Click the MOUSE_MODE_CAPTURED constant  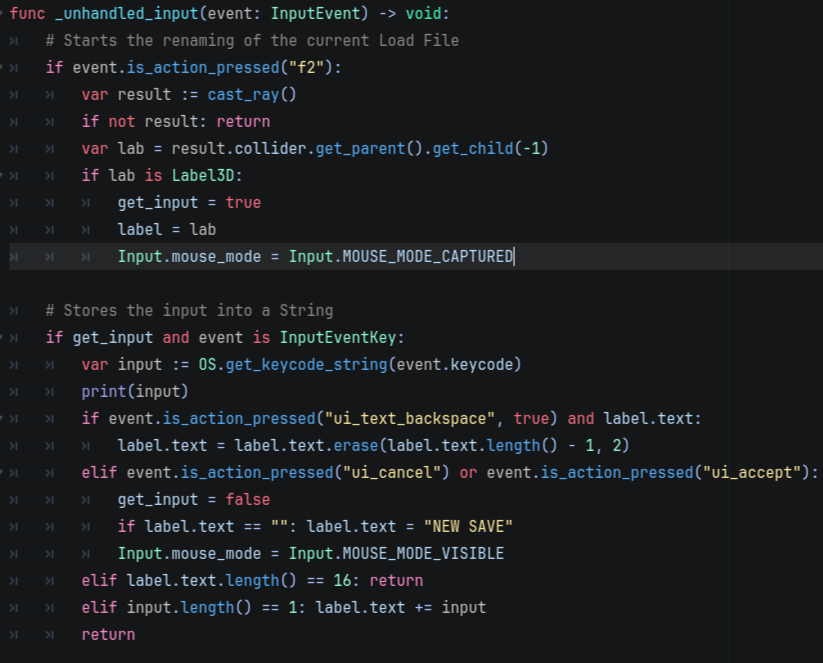pos(428,257)
